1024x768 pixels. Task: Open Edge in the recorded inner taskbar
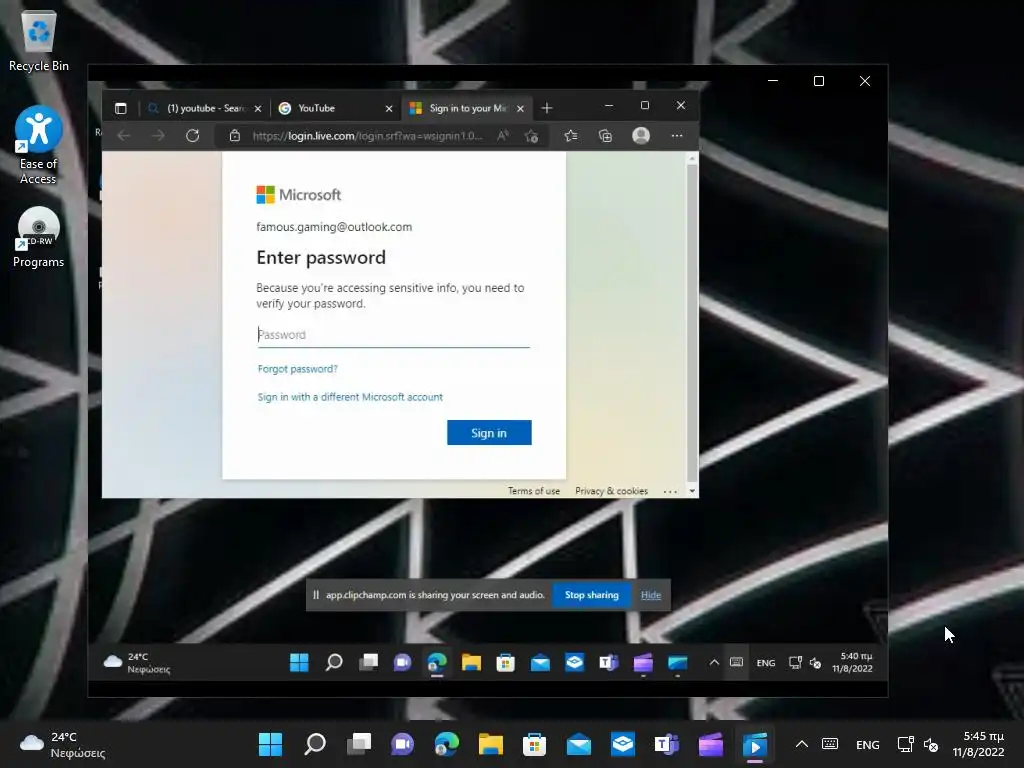437,663
